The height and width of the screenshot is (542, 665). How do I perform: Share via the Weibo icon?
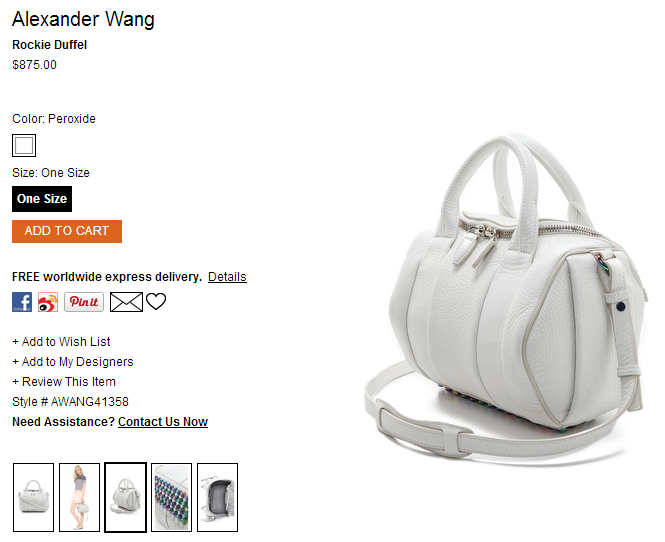(x=48, y=302)
